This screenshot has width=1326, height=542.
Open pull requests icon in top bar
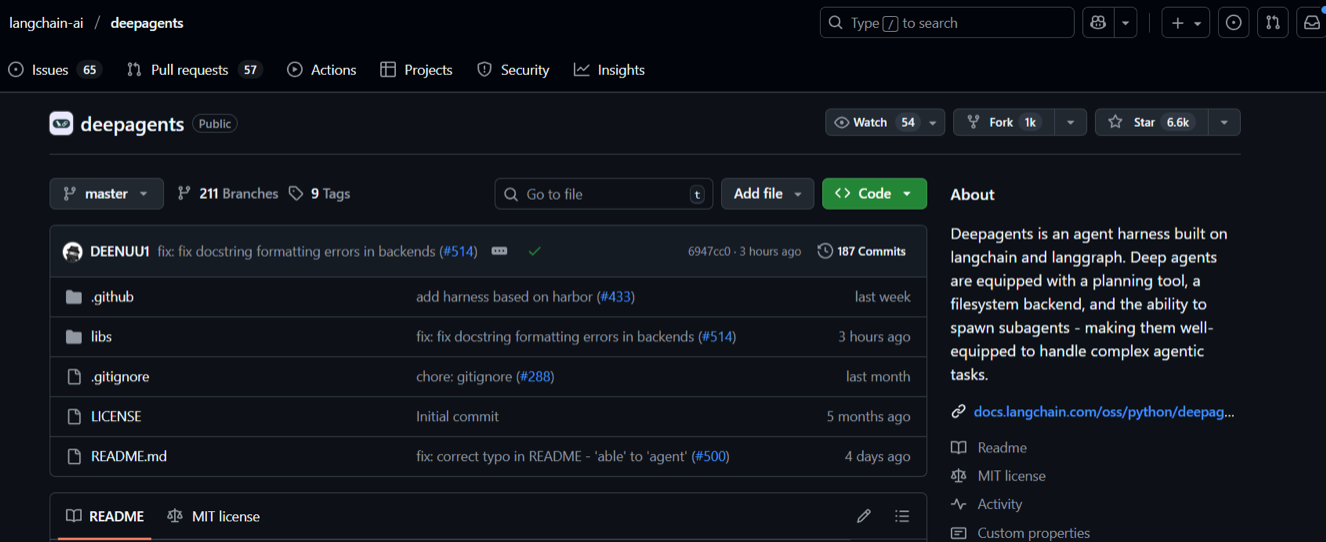point(1272,23)
